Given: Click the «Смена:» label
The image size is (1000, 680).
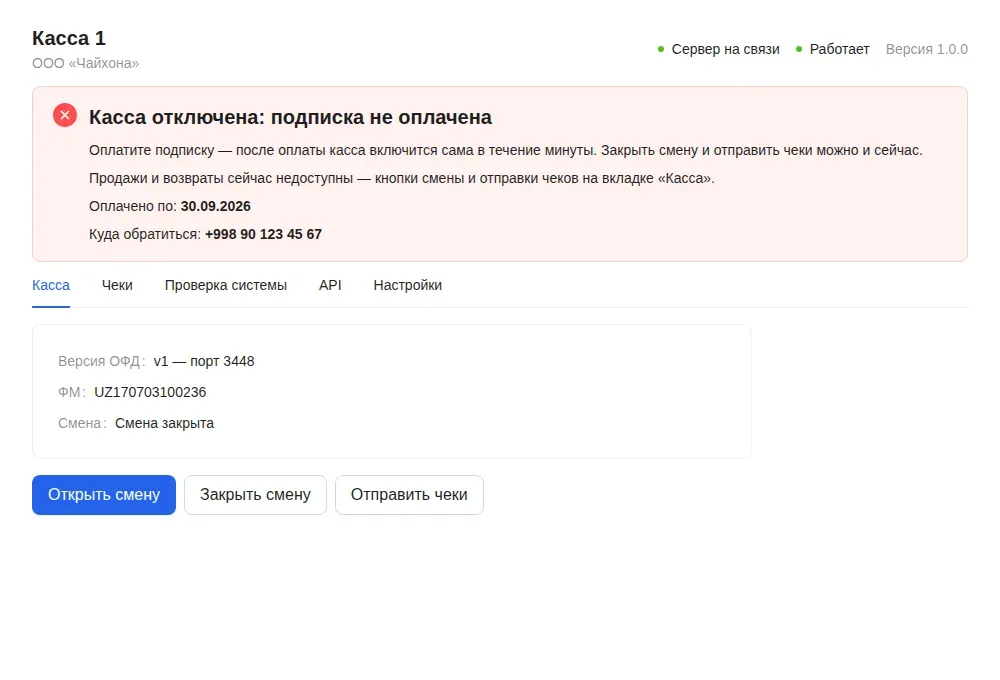Looking at the screenshot, I should [x=82, y=424].
